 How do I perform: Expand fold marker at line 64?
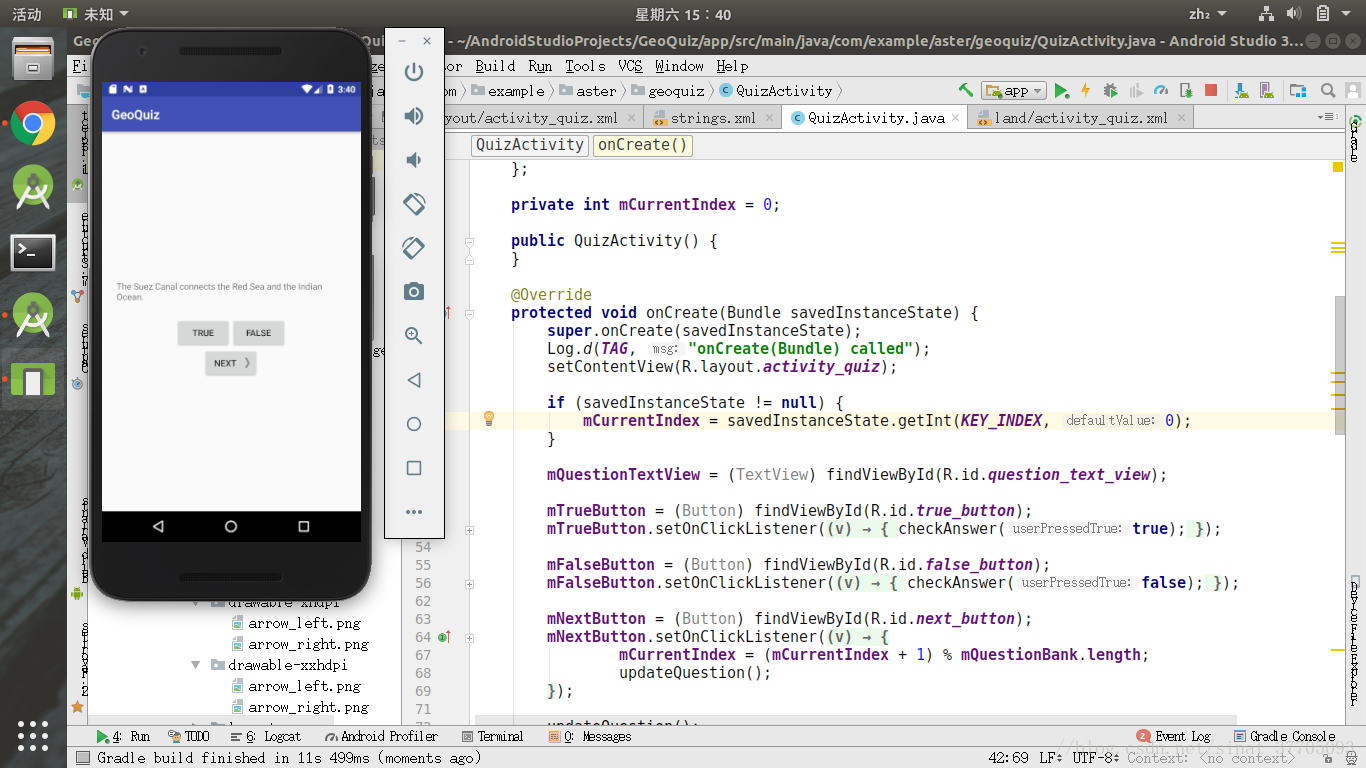click(x=470, y=637)
